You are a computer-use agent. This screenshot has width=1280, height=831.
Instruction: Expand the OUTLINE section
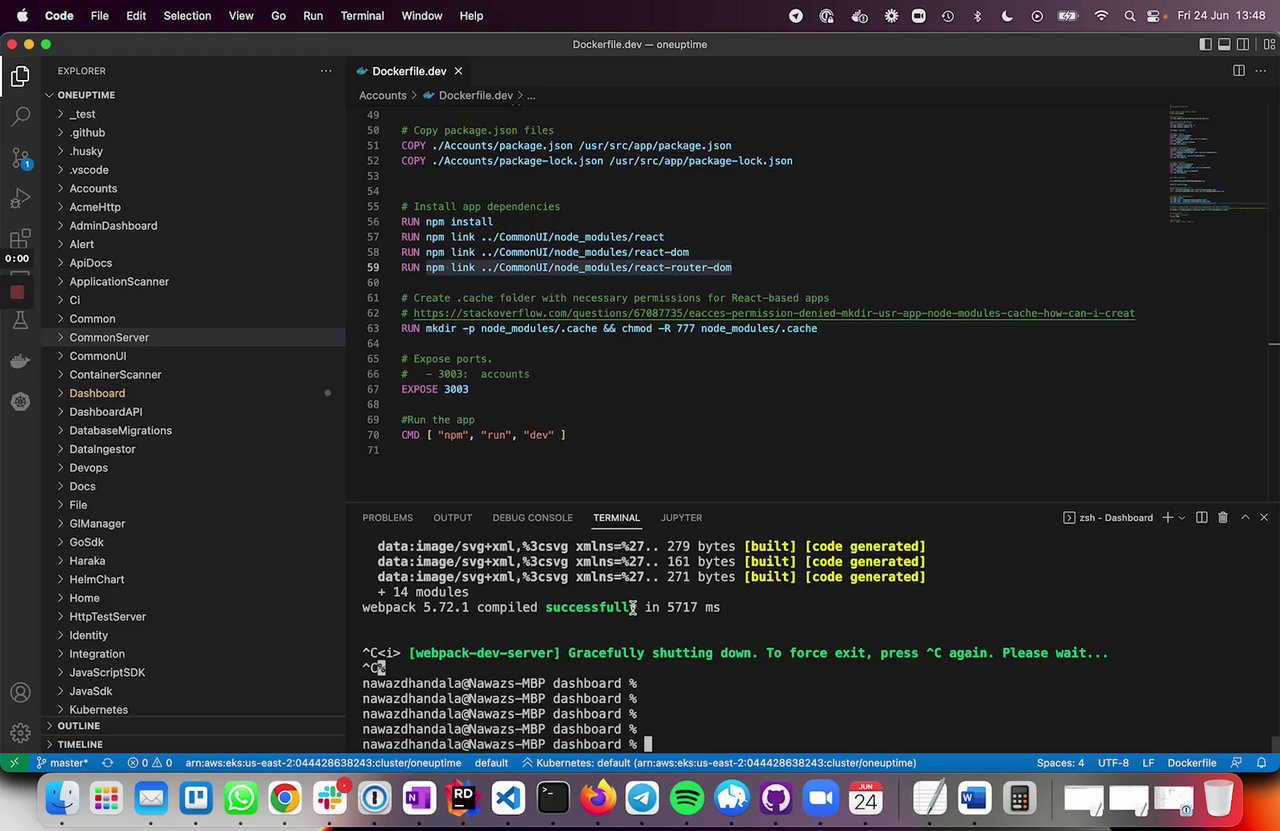click(79, 726)
